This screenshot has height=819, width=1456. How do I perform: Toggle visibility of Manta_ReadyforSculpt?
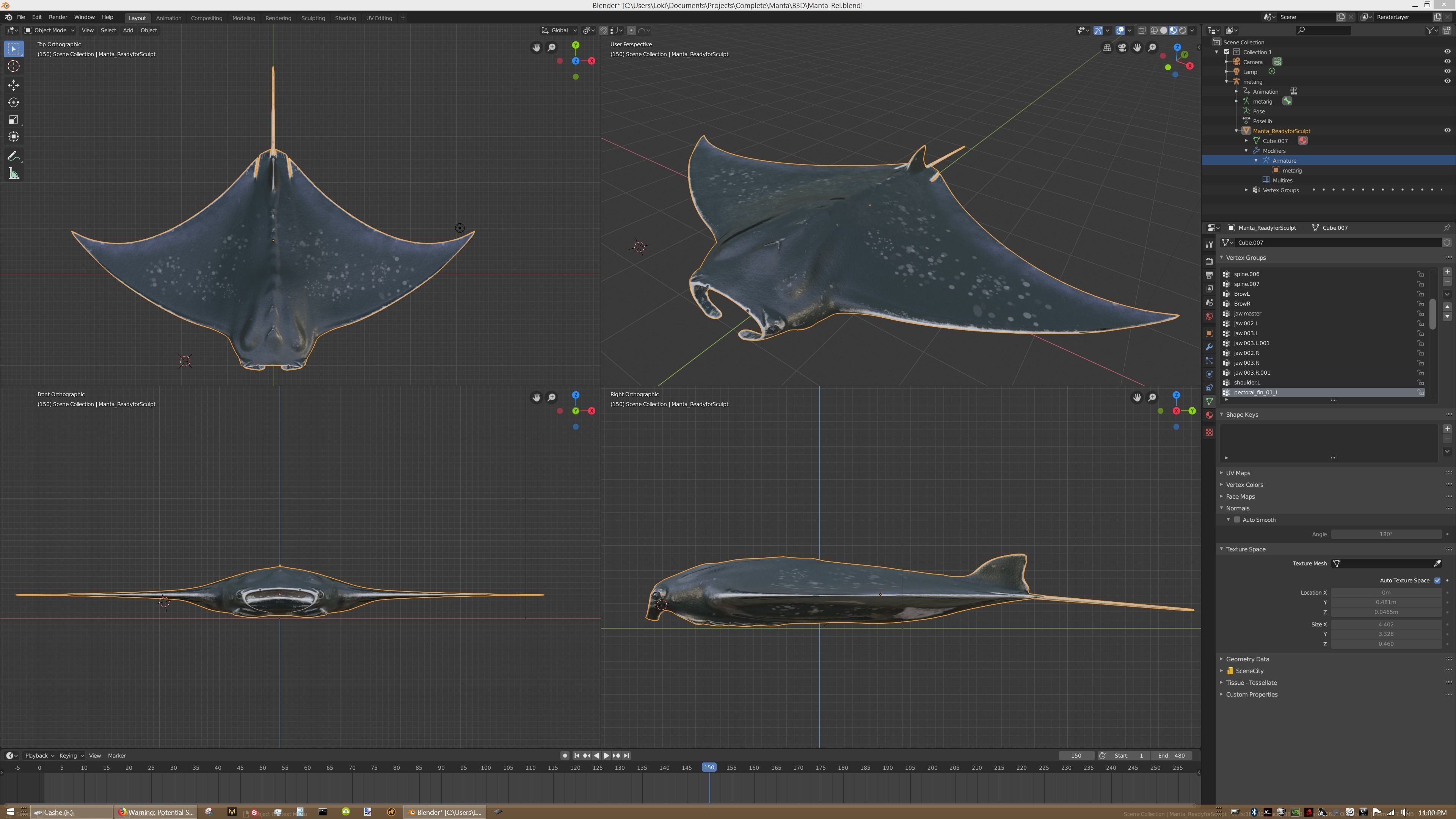click(1448, 131)
